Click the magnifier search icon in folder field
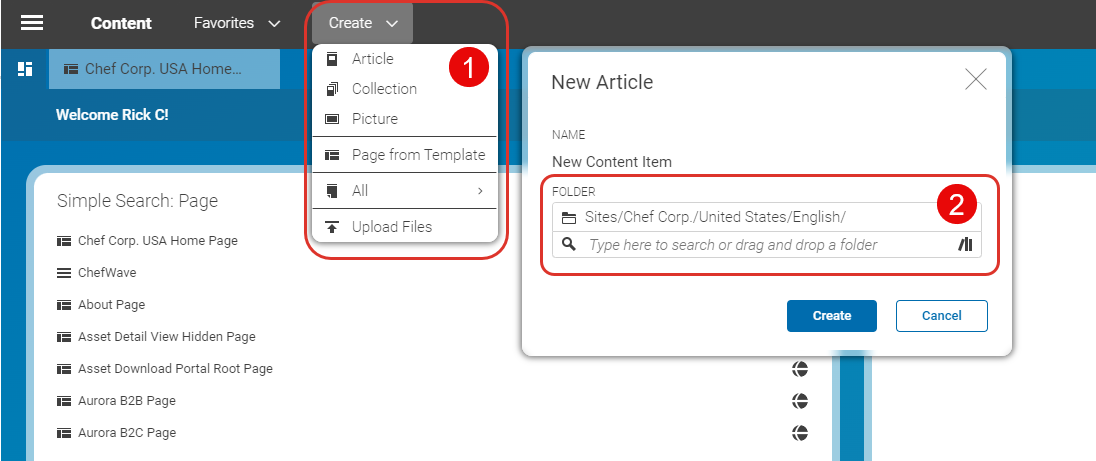This screenshot has height=461, width=1096. pos(569,244)
